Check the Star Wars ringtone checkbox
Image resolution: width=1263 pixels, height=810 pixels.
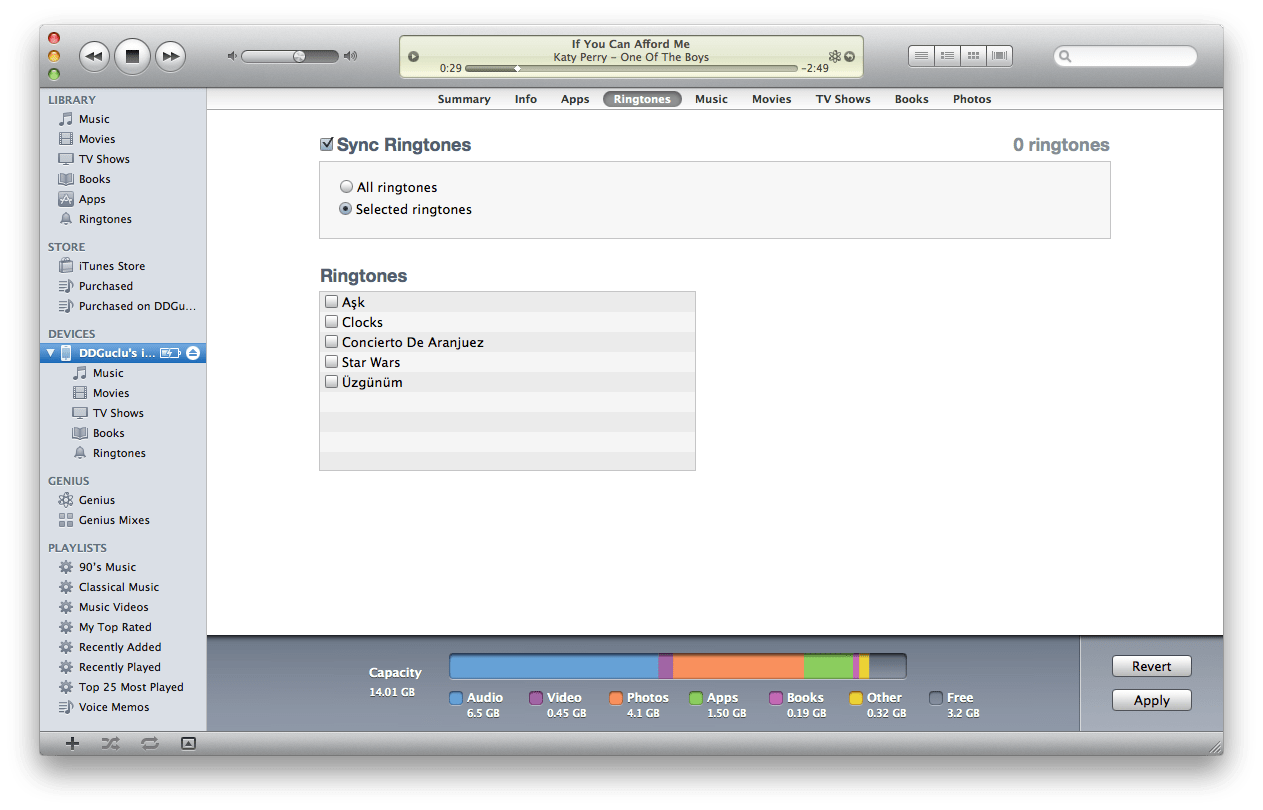coord(332,362)
